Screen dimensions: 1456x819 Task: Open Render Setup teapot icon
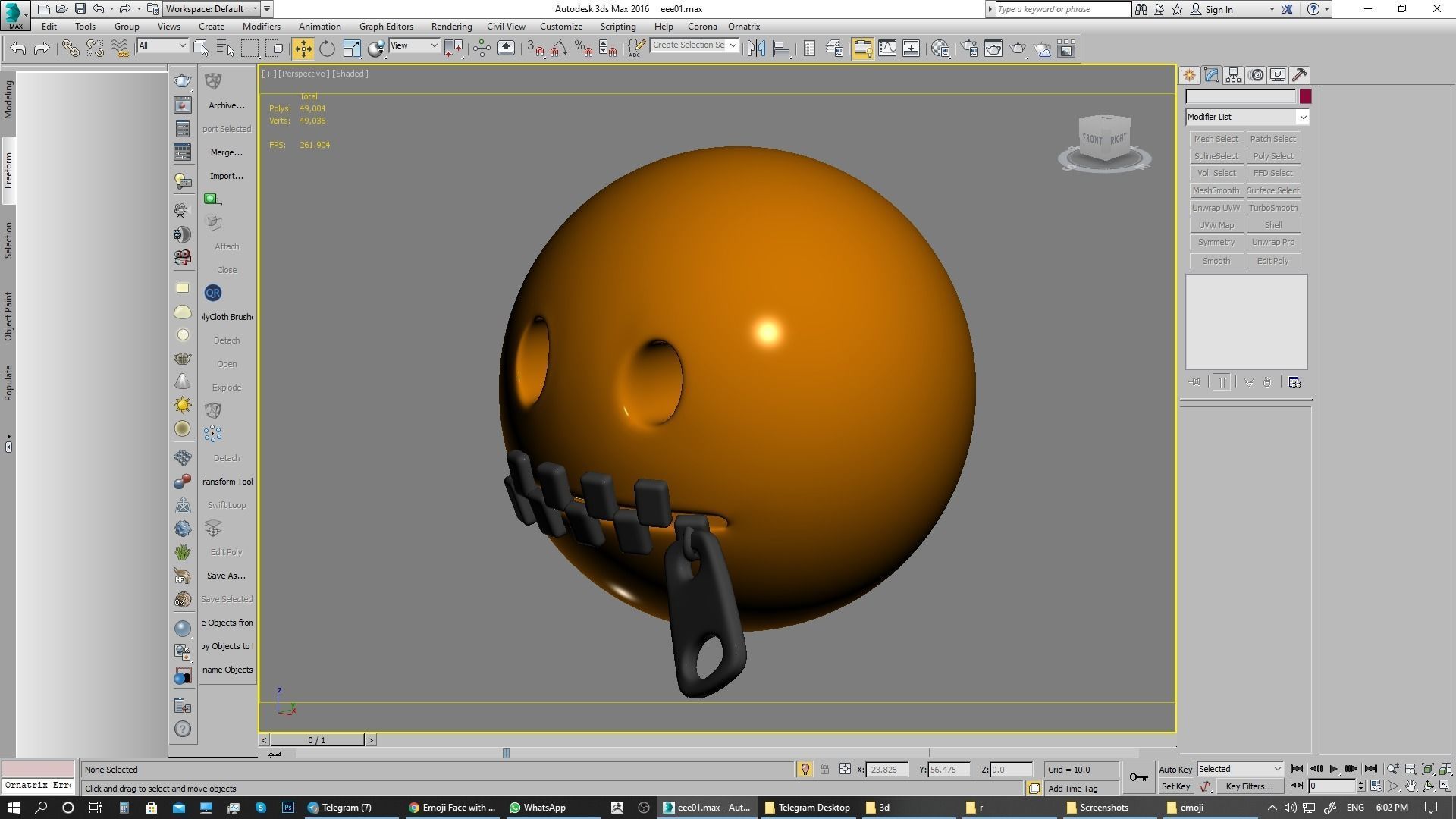[969, 49]
